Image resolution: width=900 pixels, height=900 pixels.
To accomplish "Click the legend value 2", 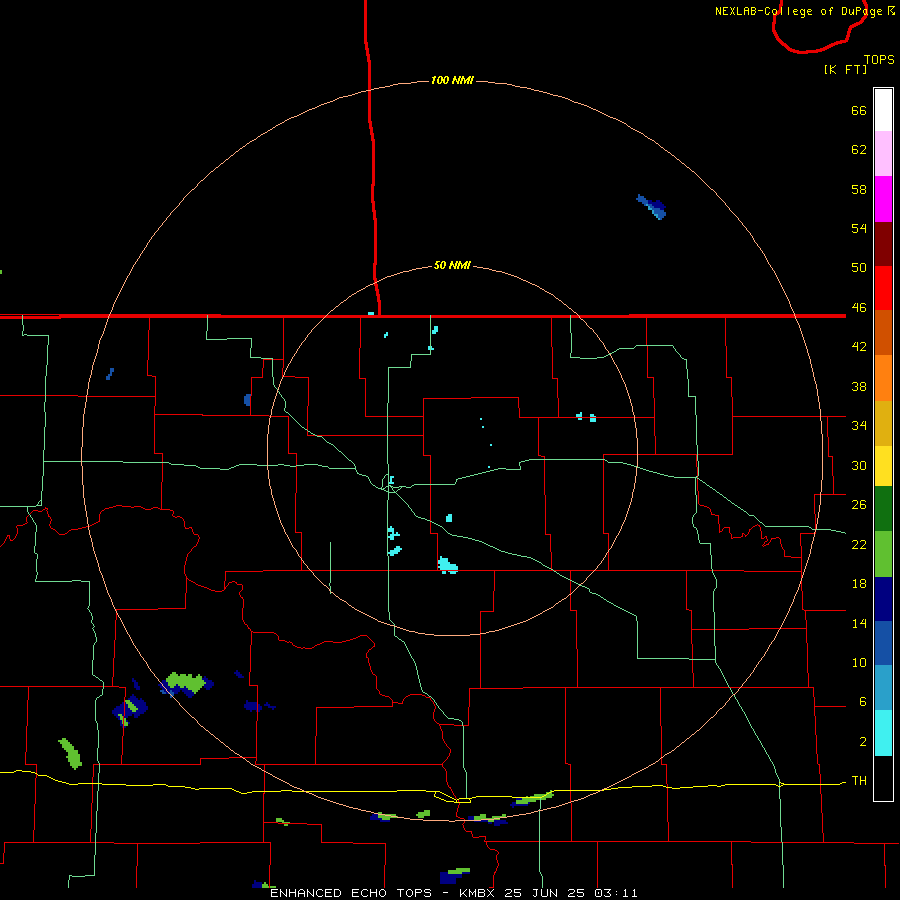I will 863,742.
